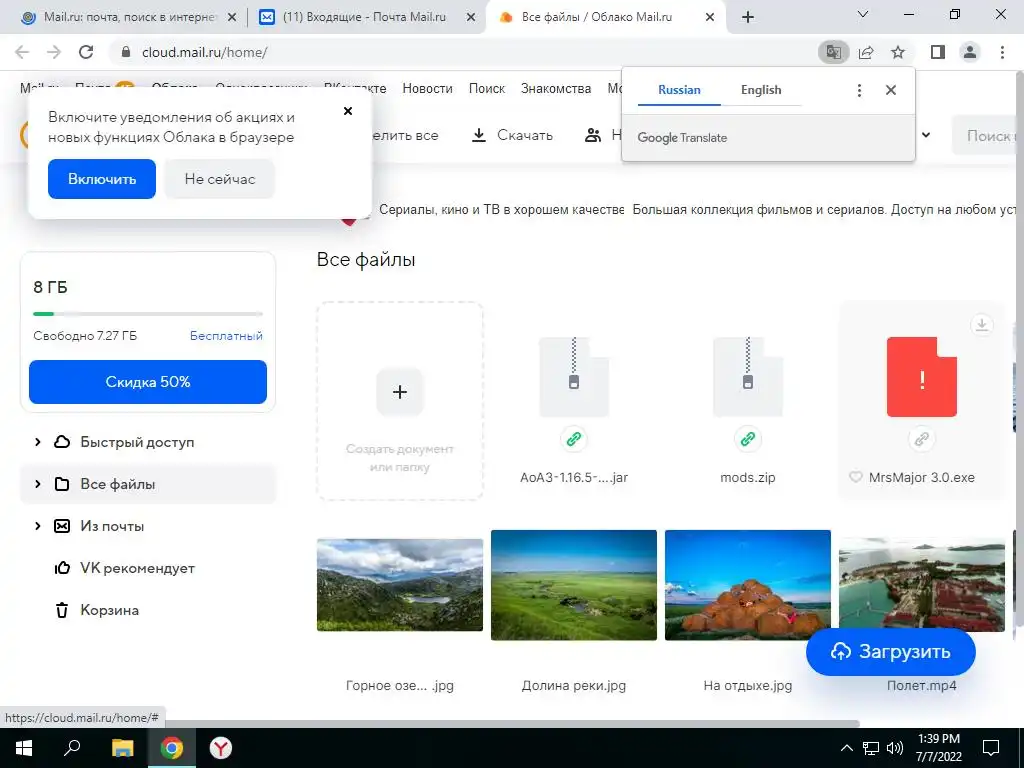Open dropdown chevron beside the search field
This screenshot has height=768, width=1024.
click(x=925, y=135)
